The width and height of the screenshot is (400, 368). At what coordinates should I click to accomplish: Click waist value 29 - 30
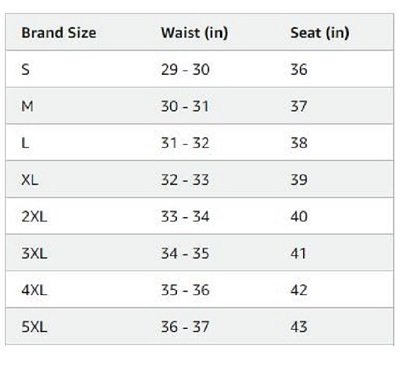(185, 69)
